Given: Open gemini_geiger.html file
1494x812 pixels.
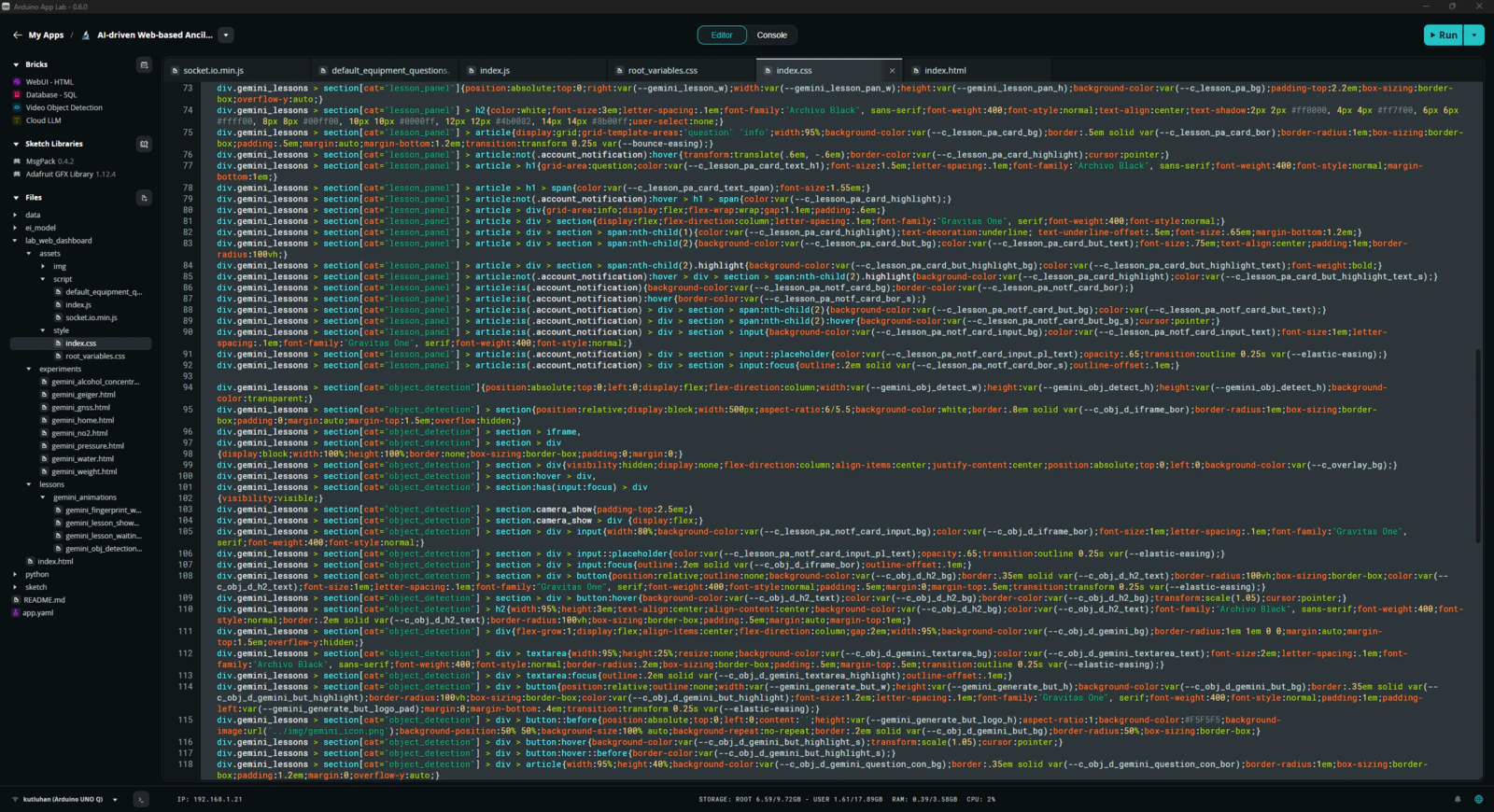Looking at the screenshot, I should [x=83, y=395].
